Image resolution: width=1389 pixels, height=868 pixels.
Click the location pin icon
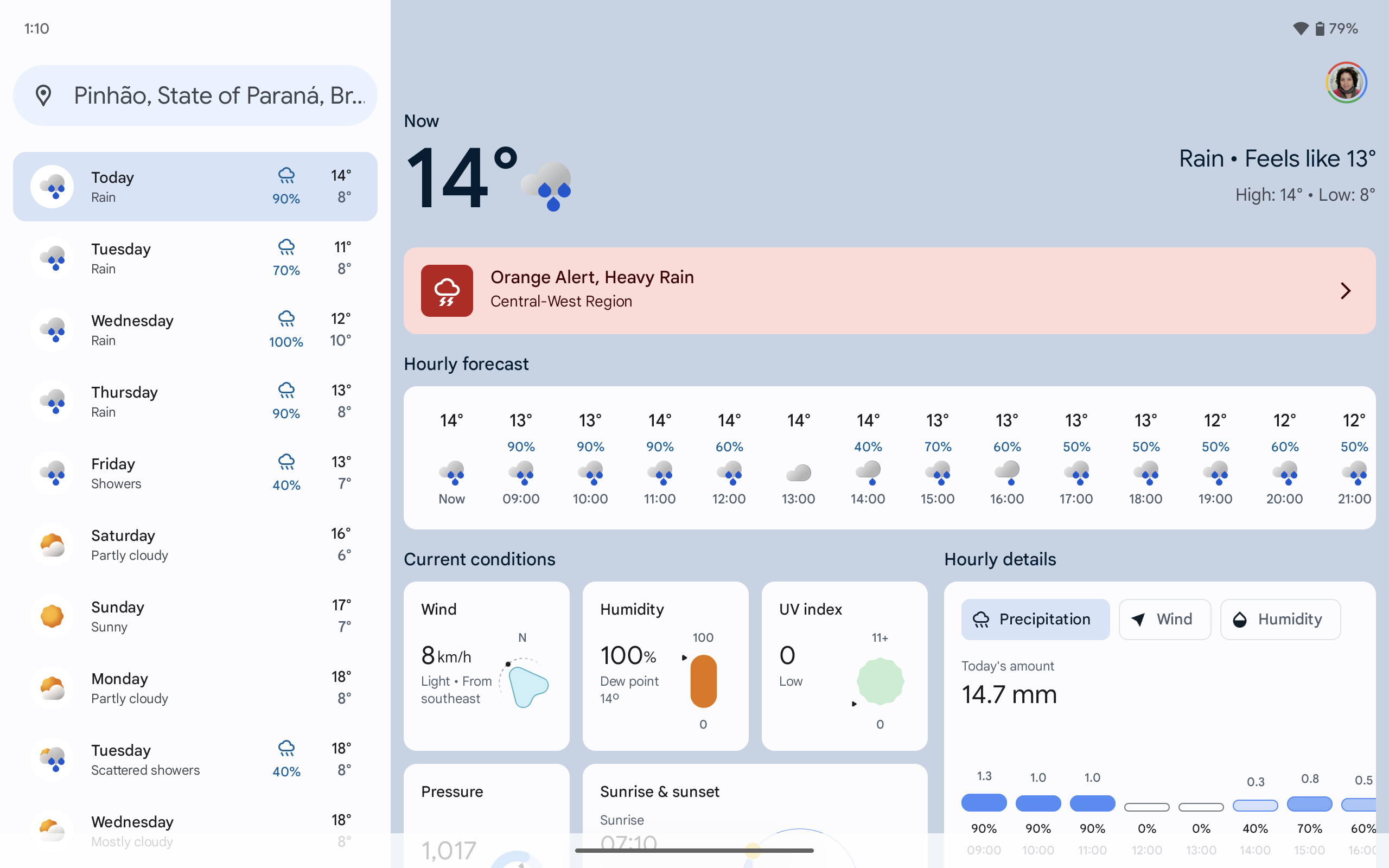(x=43, y=95)
